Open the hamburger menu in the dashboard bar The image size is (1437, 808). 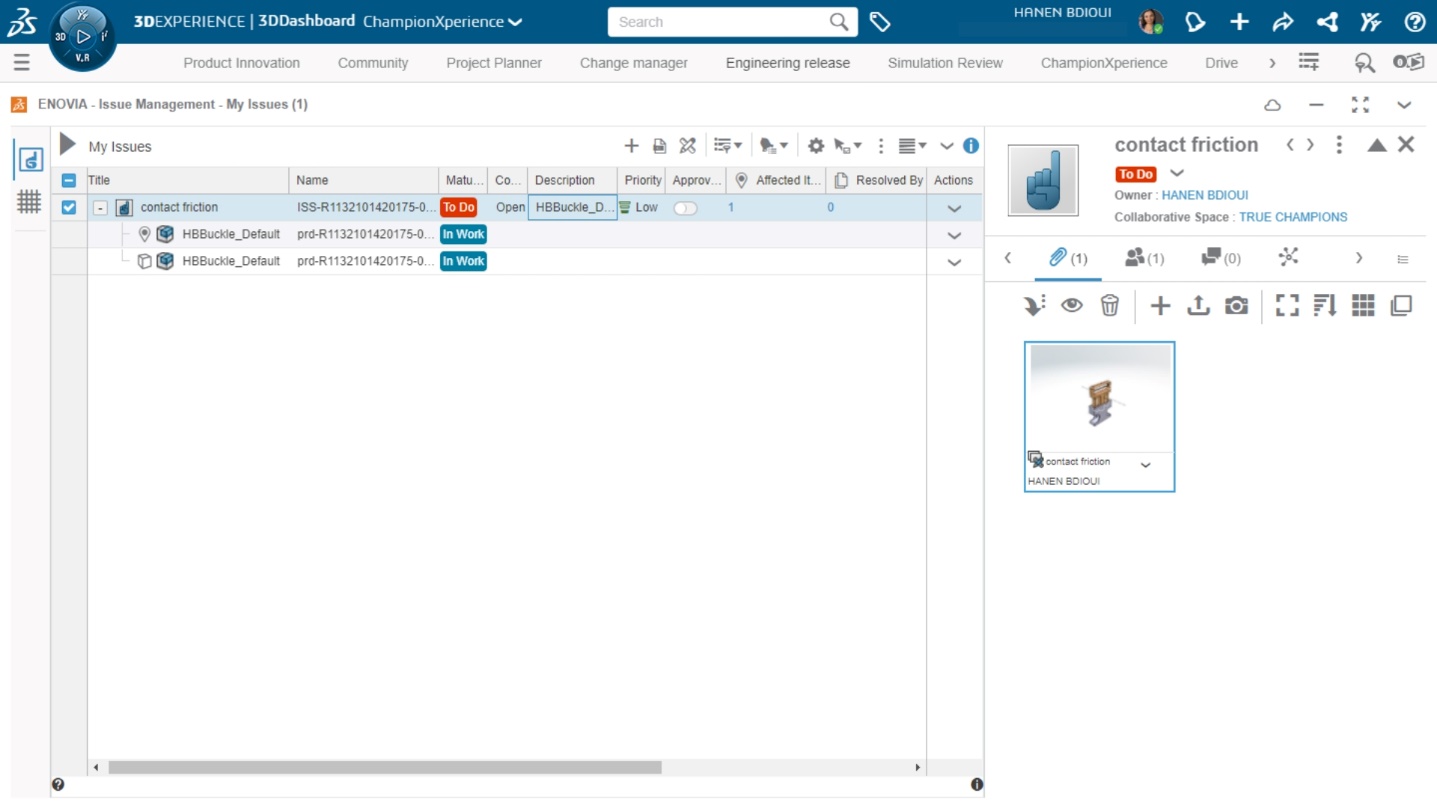(22, 63)
